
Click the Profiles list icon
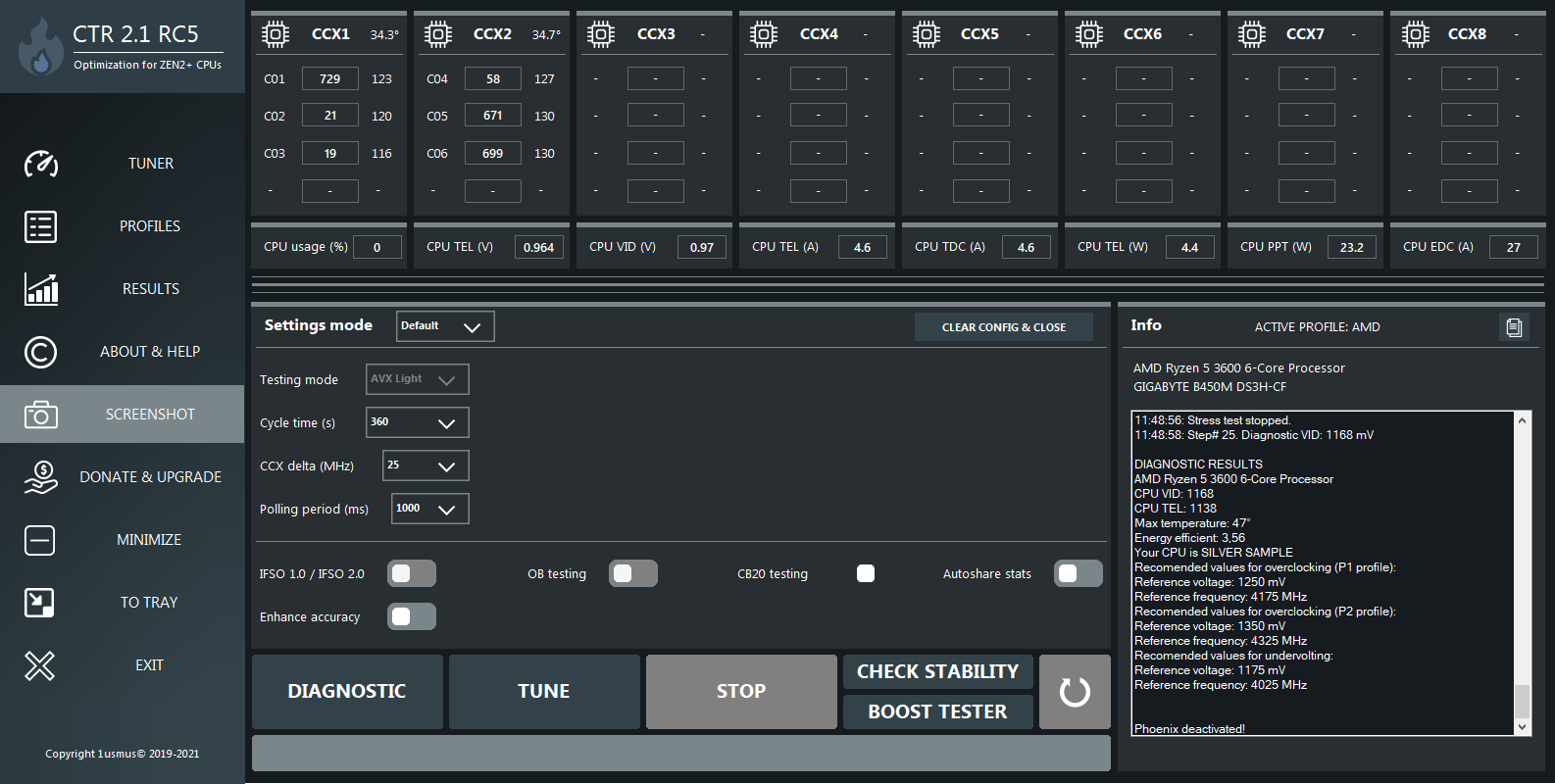tap(40, 226)
